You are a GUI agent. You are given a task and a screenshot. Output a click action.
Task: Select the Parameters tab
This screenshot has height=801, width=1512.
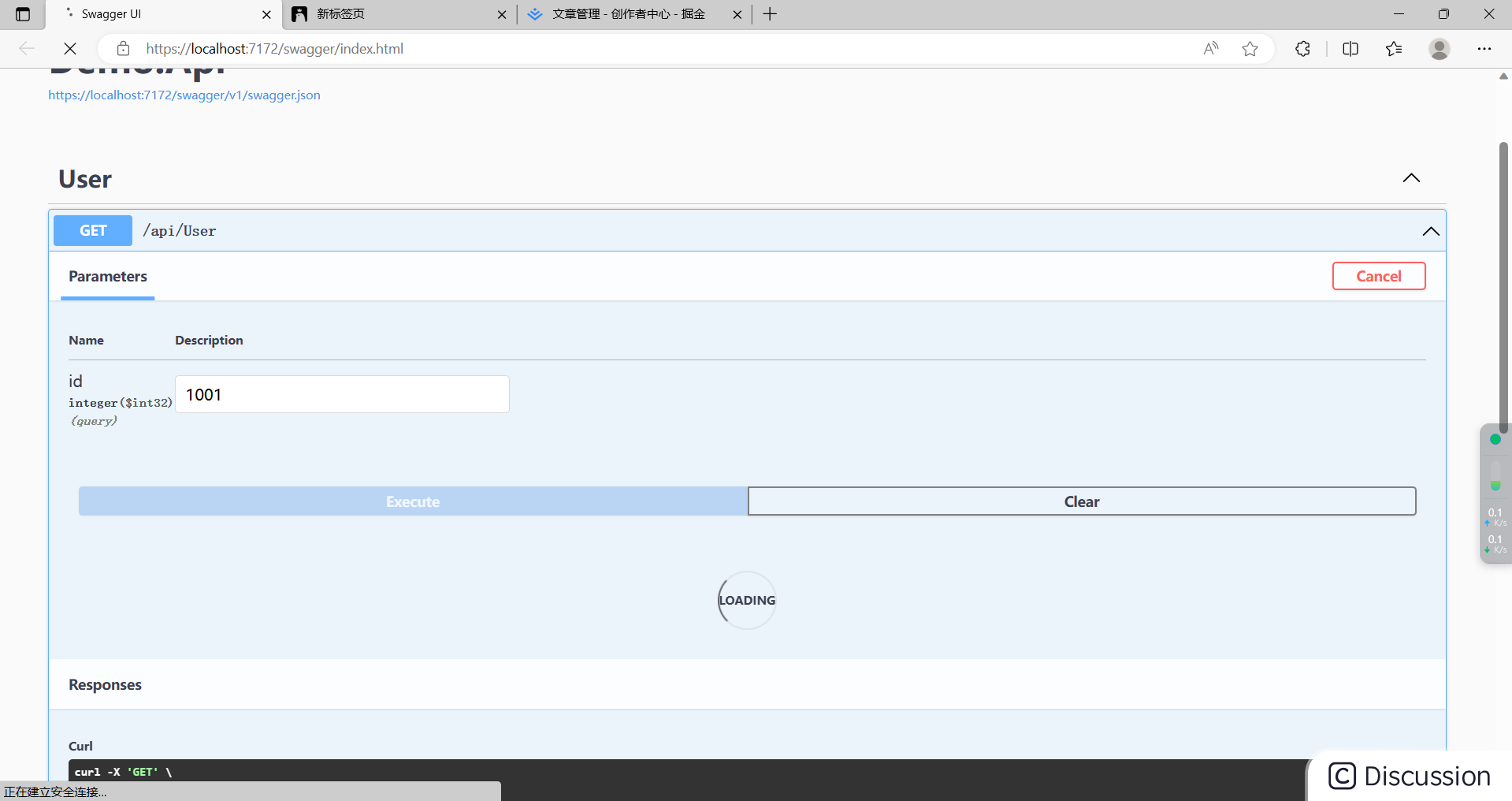(108, 277)
